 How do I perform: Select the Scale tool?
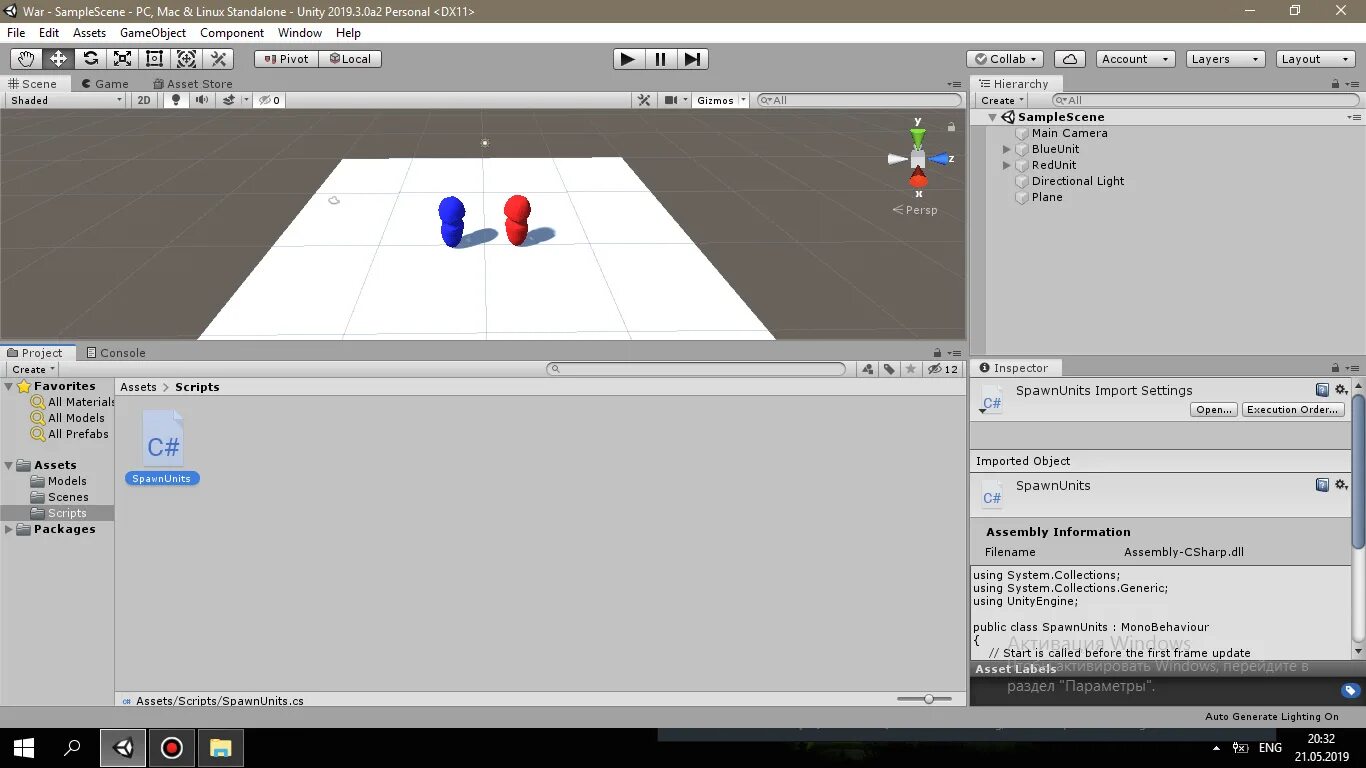[122, 59]
